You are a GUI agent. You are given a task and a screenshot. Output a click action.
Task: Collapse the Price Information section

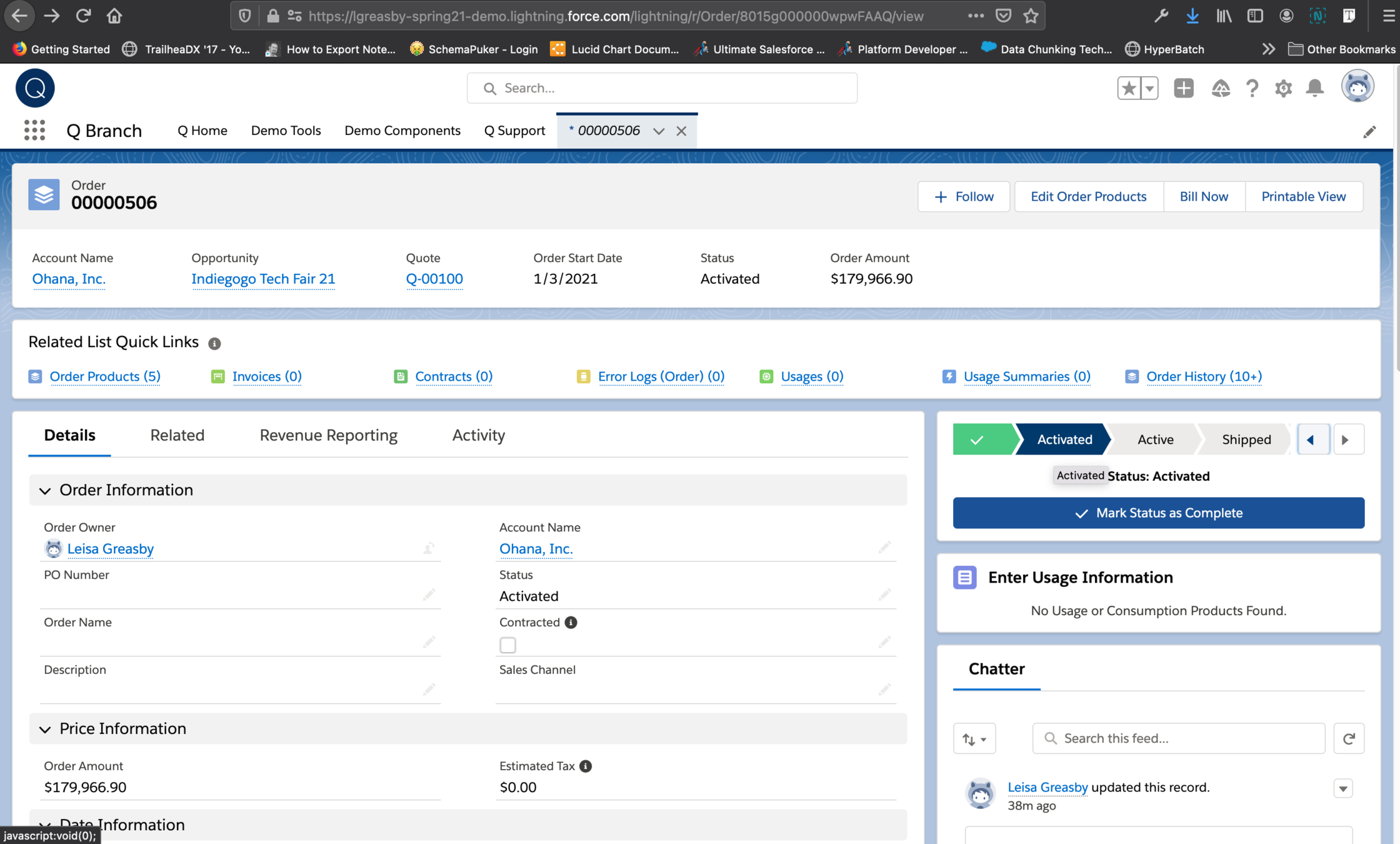45,729
